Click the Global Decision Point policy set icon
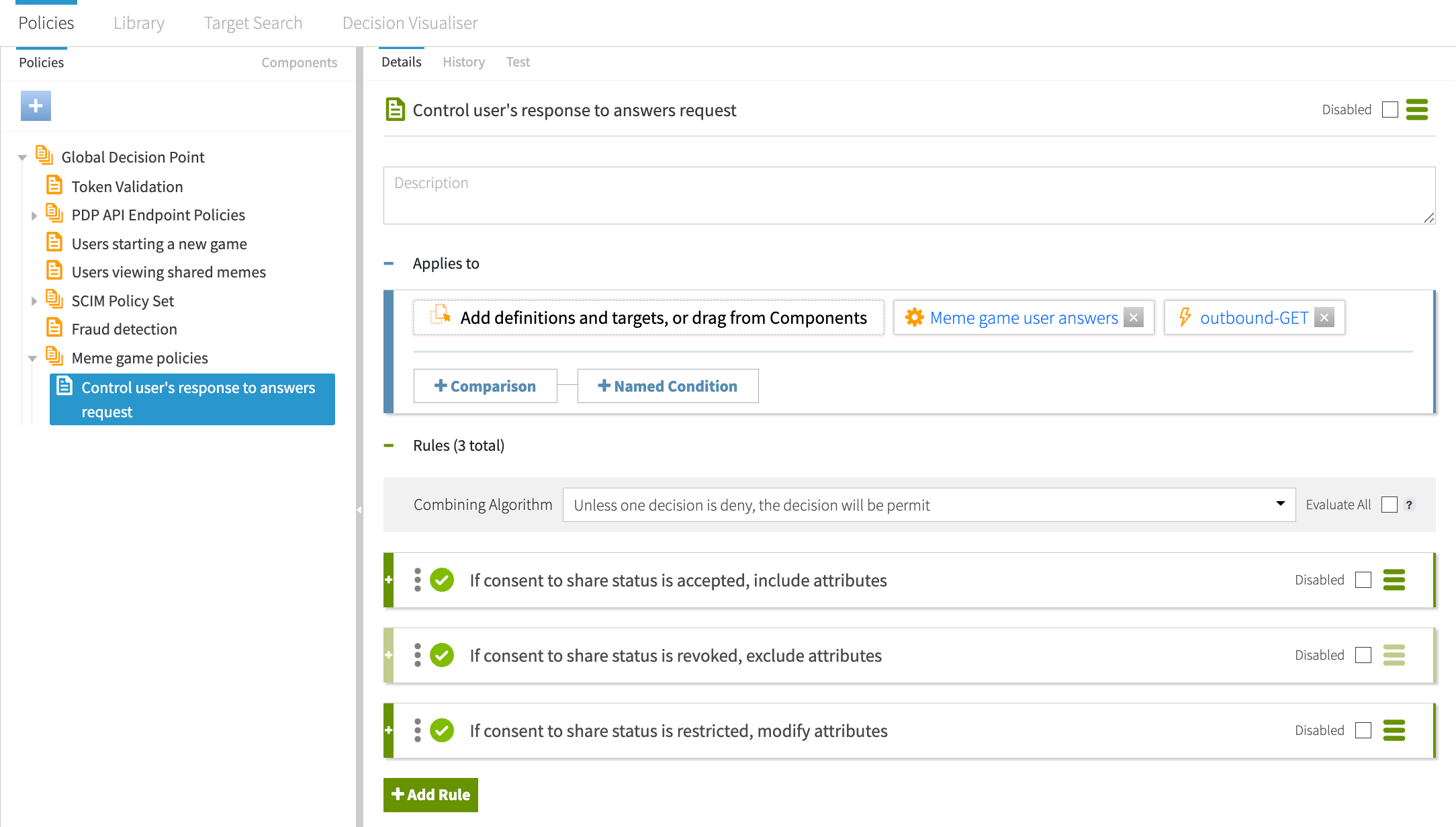Image resolution: width=1456 pixels, height=827 pixels. pos(44,155)
